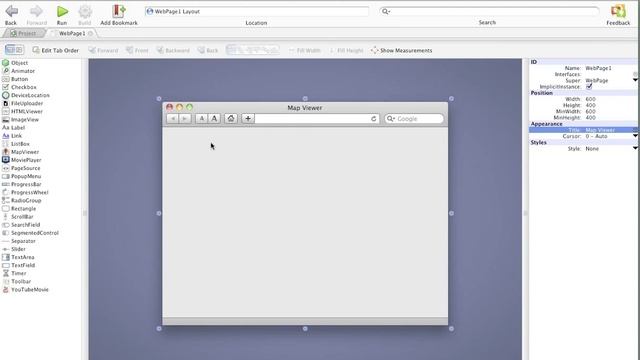Switch to the Project tab

point(23,33)
